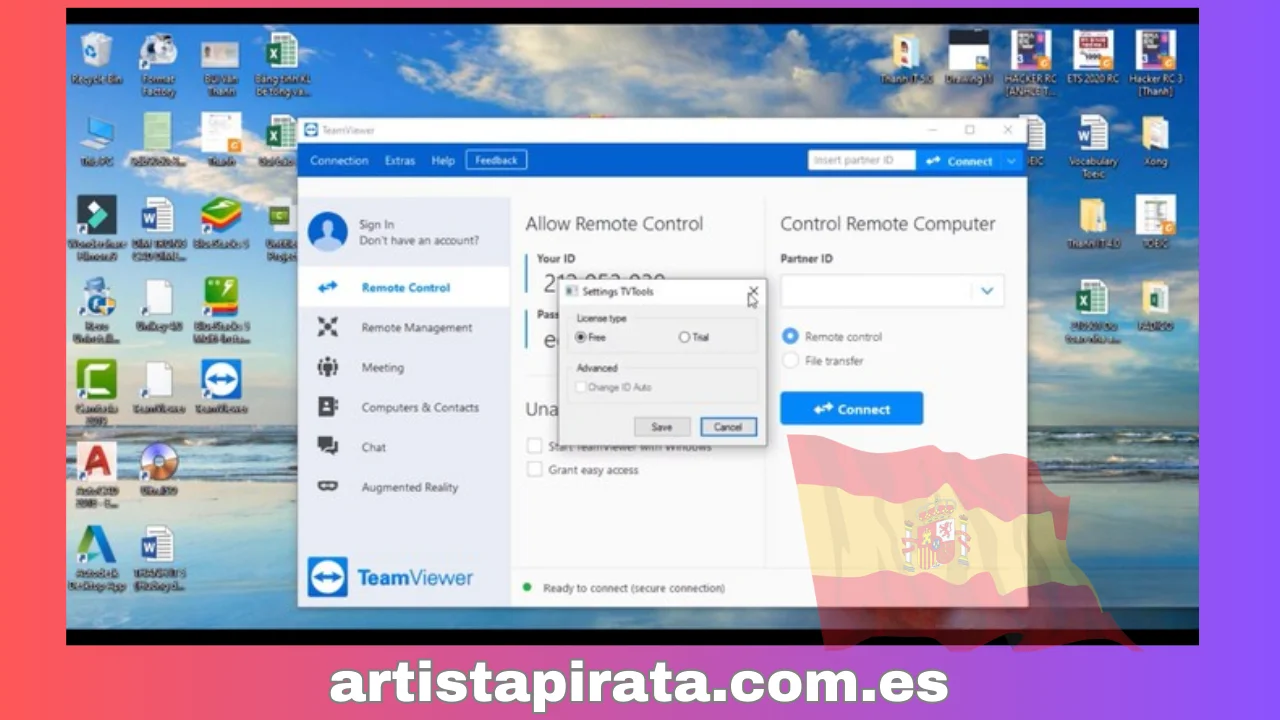Screen dimensions: 1280x720
Task: Select the Unikey 4.3 desktop shortcut
Action: pyautogui.click(x=158, y=305)
